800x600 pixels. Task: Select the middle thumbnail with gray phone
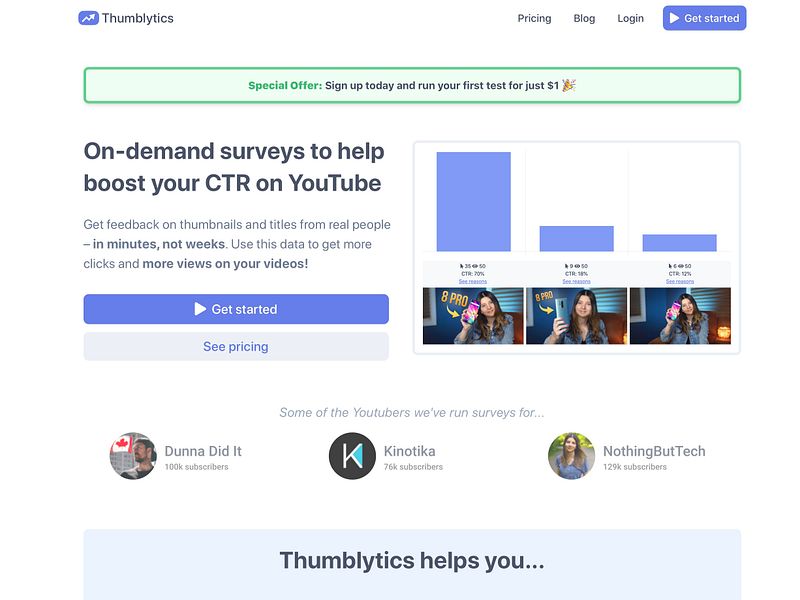point(577,316)
